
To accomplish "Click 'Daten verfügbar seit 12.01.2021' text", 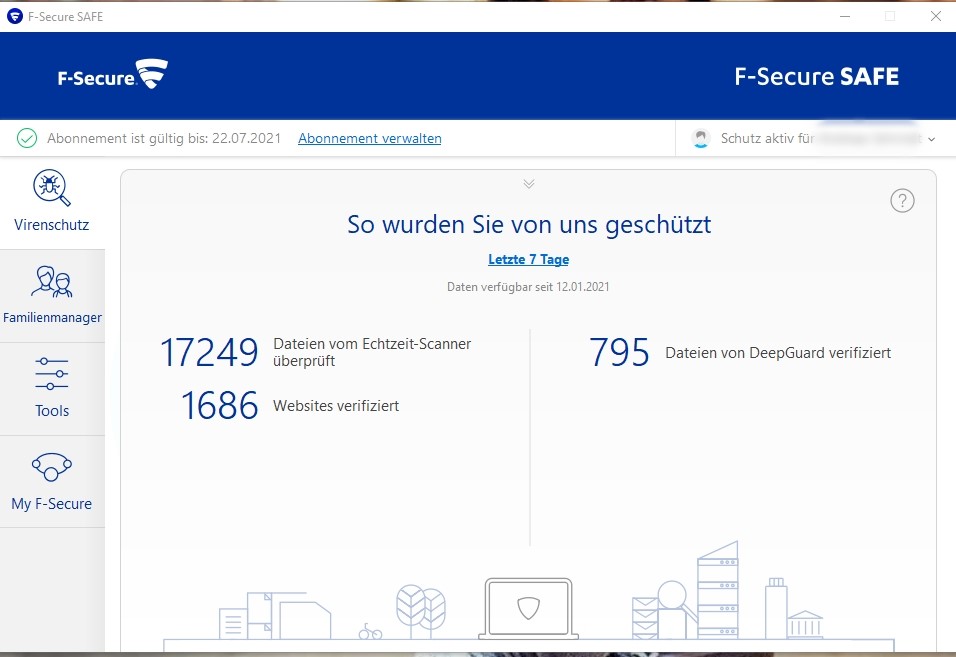I will 528,287.
